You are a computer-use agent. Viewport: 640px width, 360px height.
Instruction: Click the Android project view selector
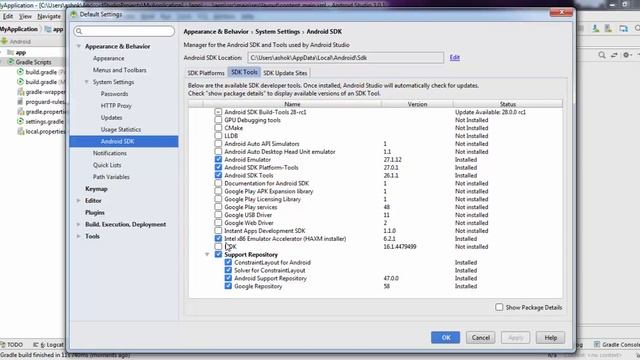click(16, 41)
